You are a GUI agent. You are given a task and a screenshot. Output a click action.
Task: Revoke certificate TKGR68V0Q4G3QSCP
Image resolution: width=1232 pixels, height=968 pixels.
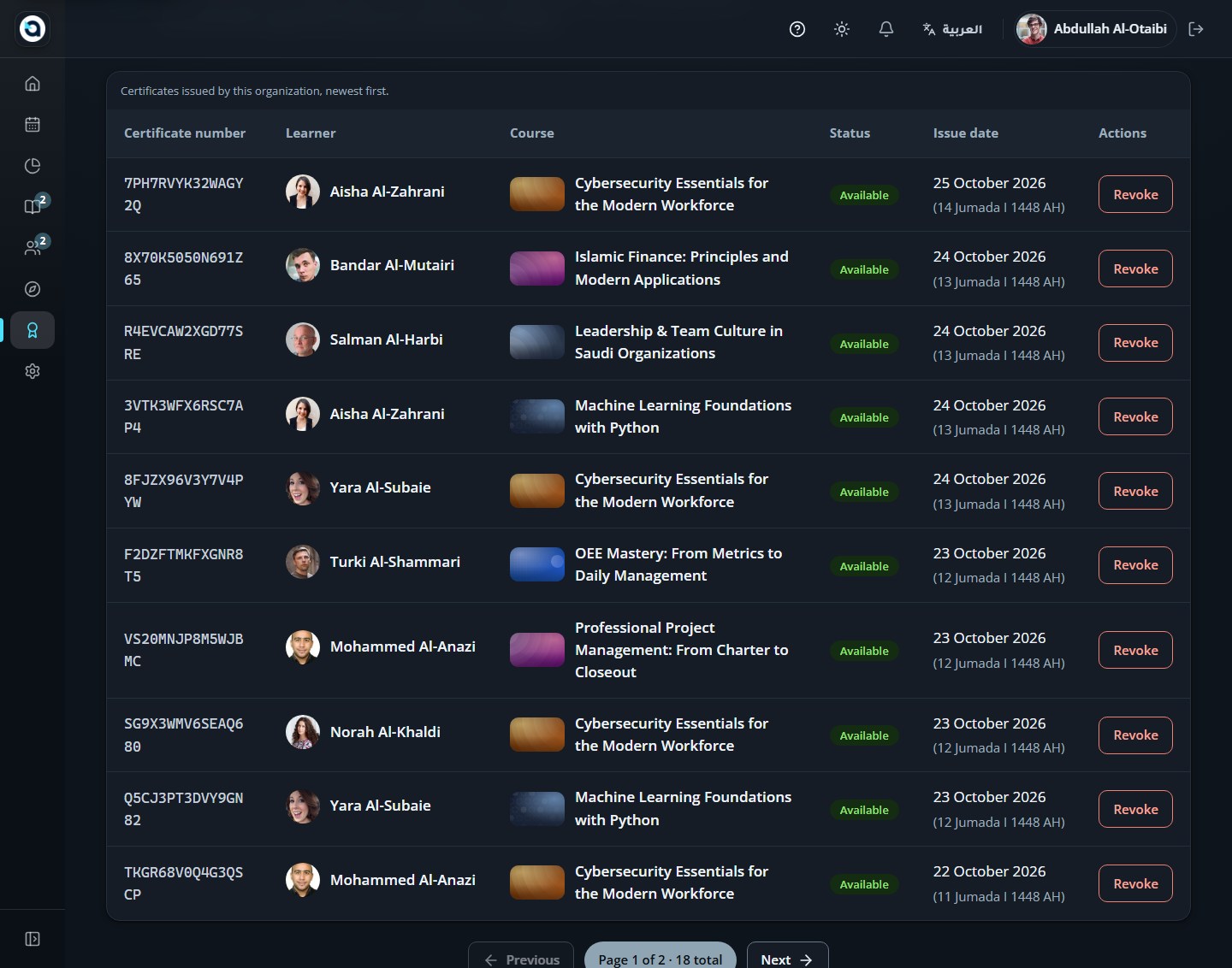click(x=1135, y=883)
